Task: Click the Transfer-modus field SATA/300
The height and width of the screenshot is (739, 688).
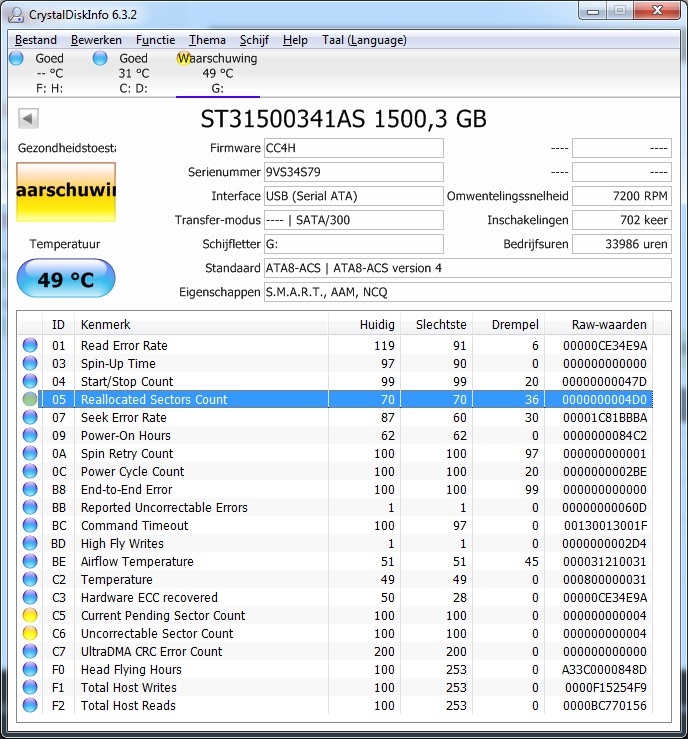Action: pyautogui.click(x=353, y=220)
